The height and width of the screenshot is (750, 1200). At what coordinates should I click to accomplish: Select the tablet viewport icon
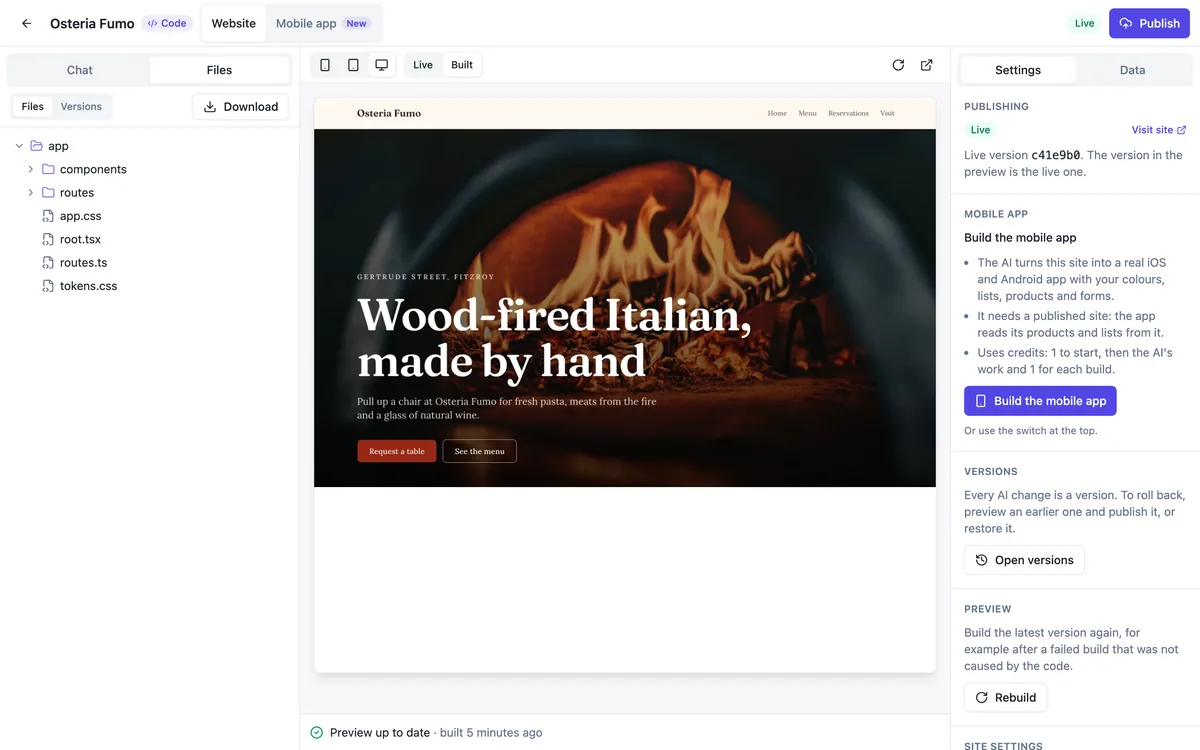click(x=353, y=65)
